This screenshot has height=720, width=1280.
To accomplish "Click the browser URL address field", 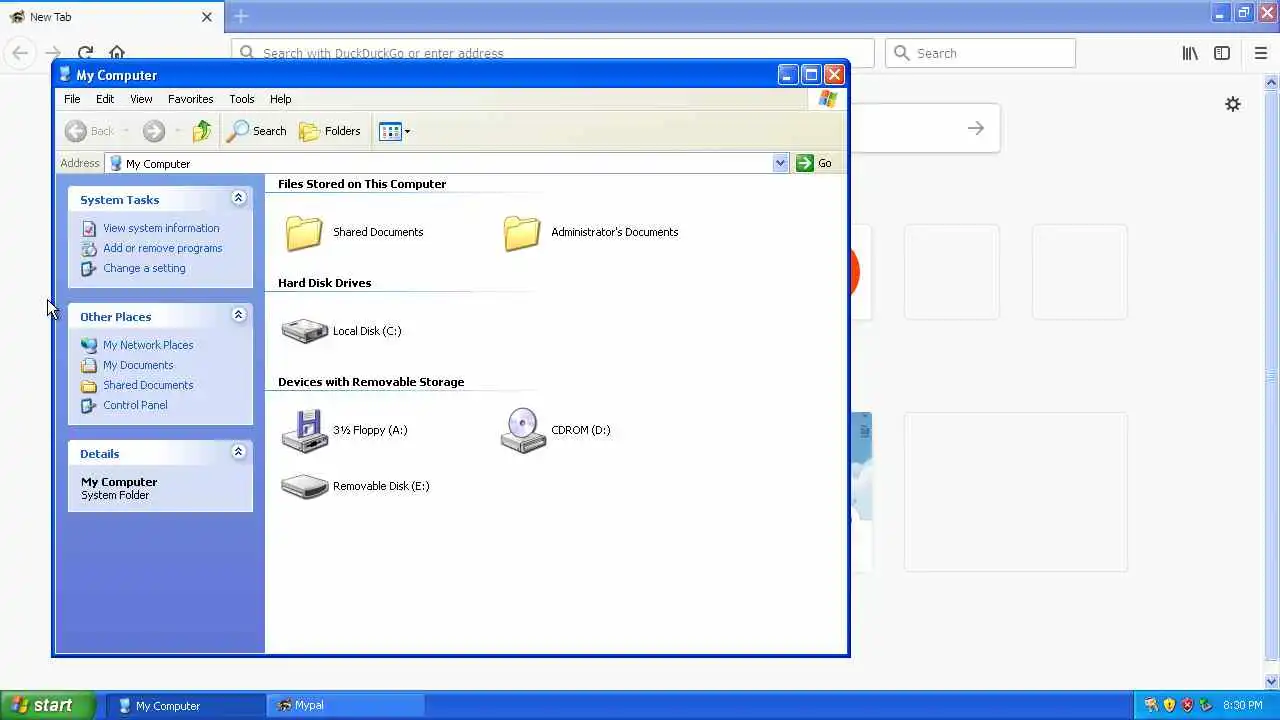I will coord(553,53).
